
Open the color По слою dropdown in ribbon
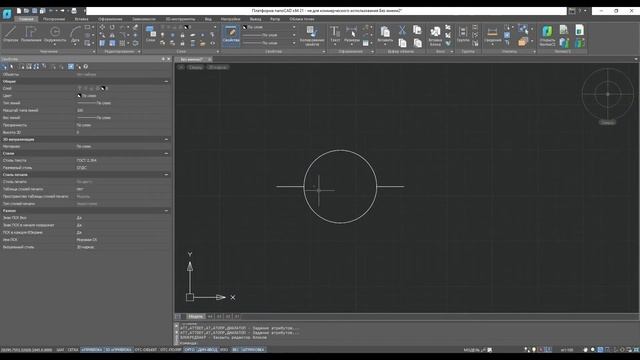[294, 27]
